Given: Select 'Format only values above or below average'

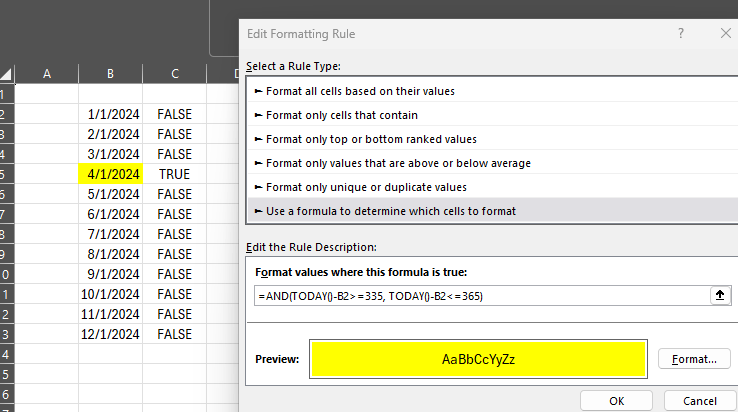Looking at the screenshot, I should click(x=492, y=163).
